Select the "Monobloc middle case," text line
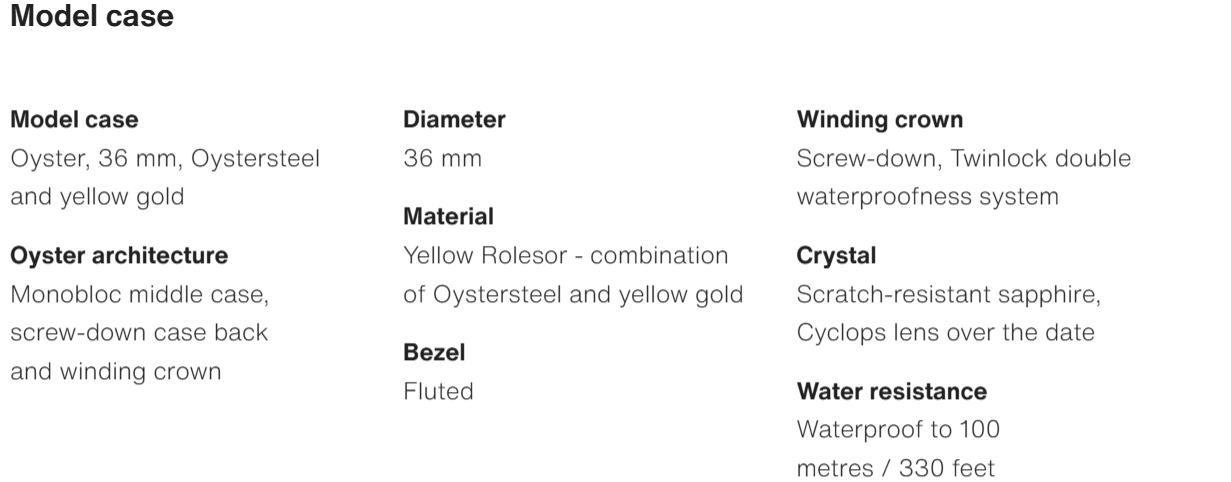This screenshot has width=1231, height=482. 139,296
